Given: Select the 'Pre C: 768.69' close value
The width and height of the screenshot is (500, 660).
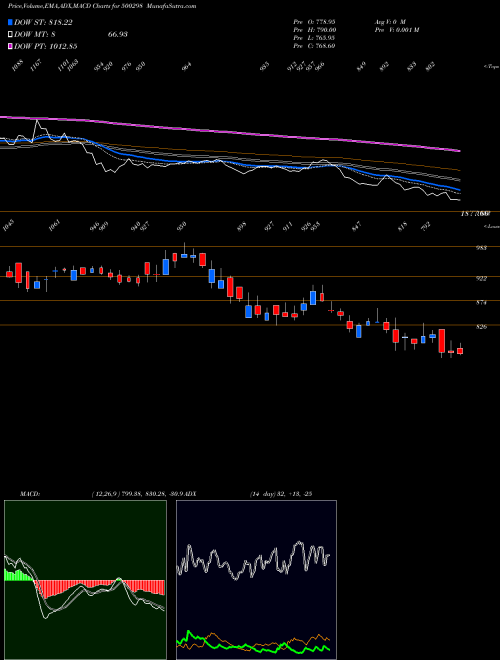Looking at the screenshot, I should pos(314,46).
